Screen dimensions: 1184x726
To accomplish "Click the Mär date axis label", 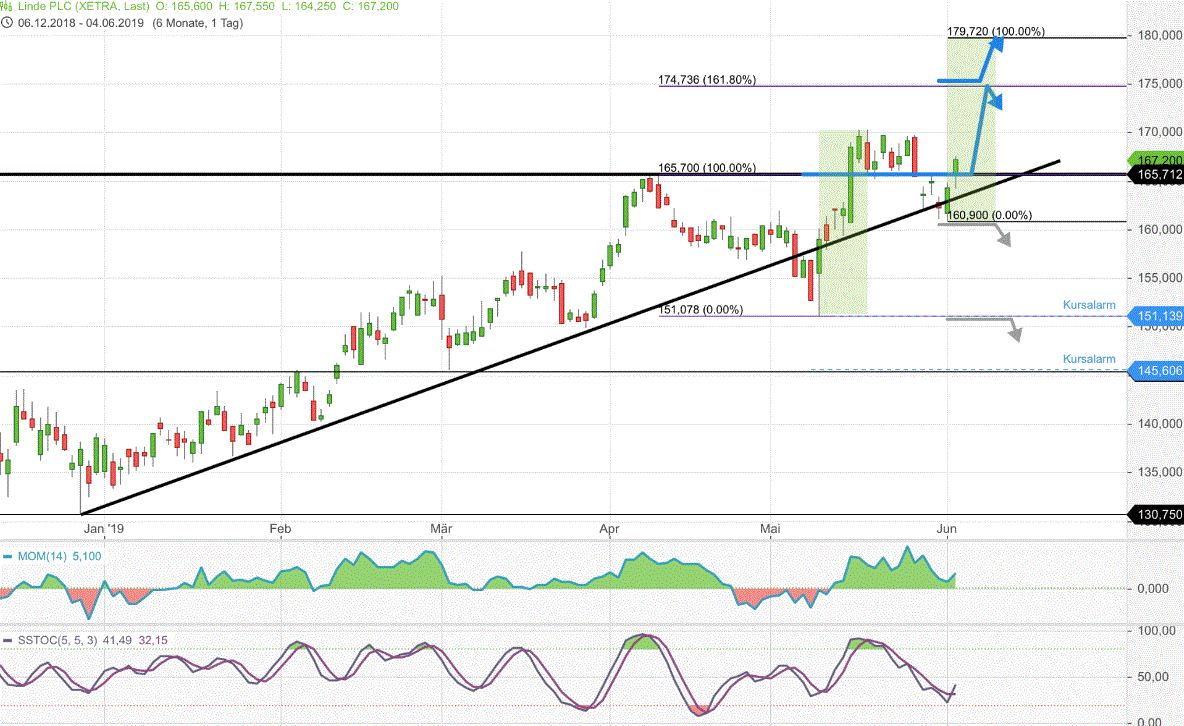I will pos(441,529).
